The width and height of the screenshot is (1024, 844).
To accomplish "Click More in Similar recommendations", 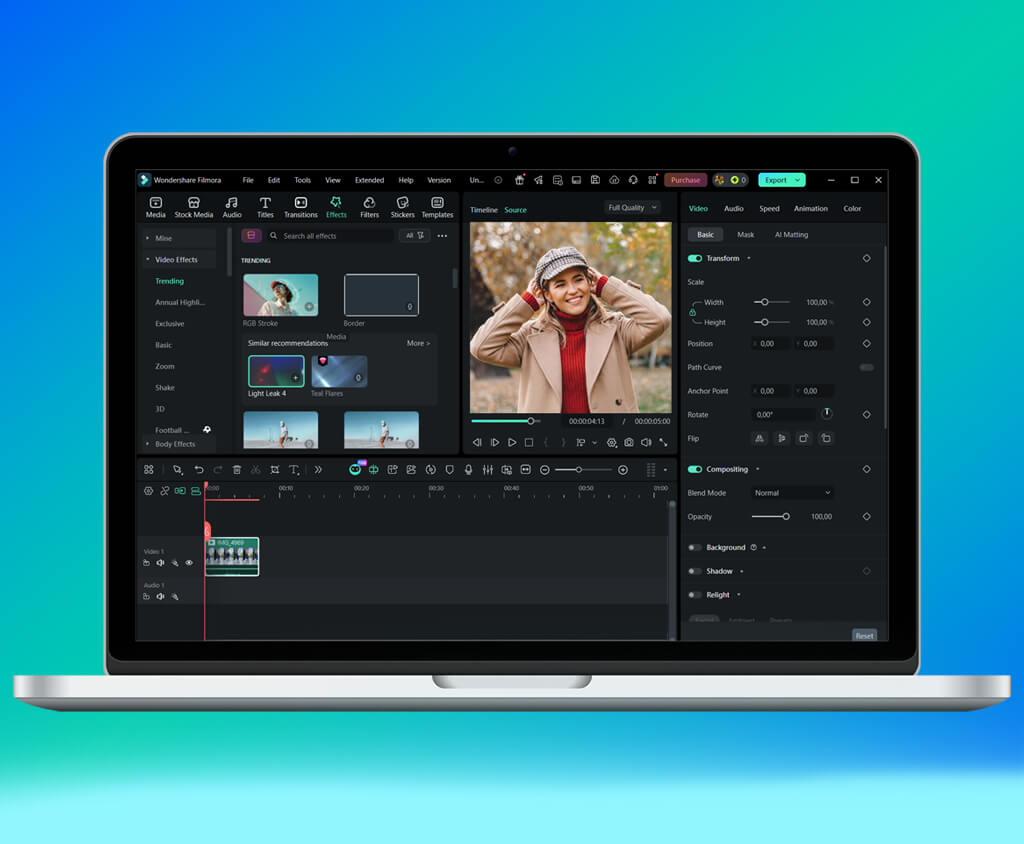I will coord(418,343).
